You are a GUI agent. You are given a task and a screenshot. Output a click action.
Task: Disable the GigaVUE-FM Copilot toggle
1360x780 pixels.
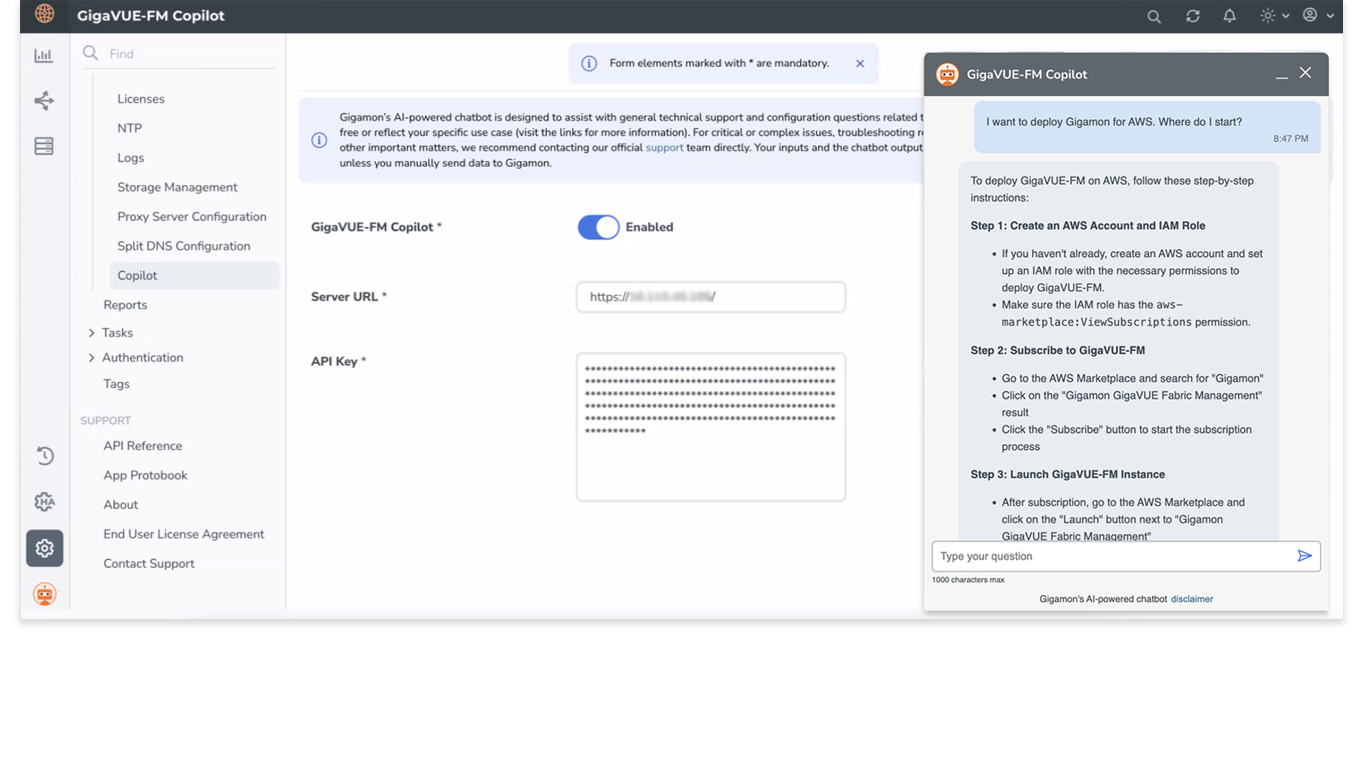(x=598, y=227)
